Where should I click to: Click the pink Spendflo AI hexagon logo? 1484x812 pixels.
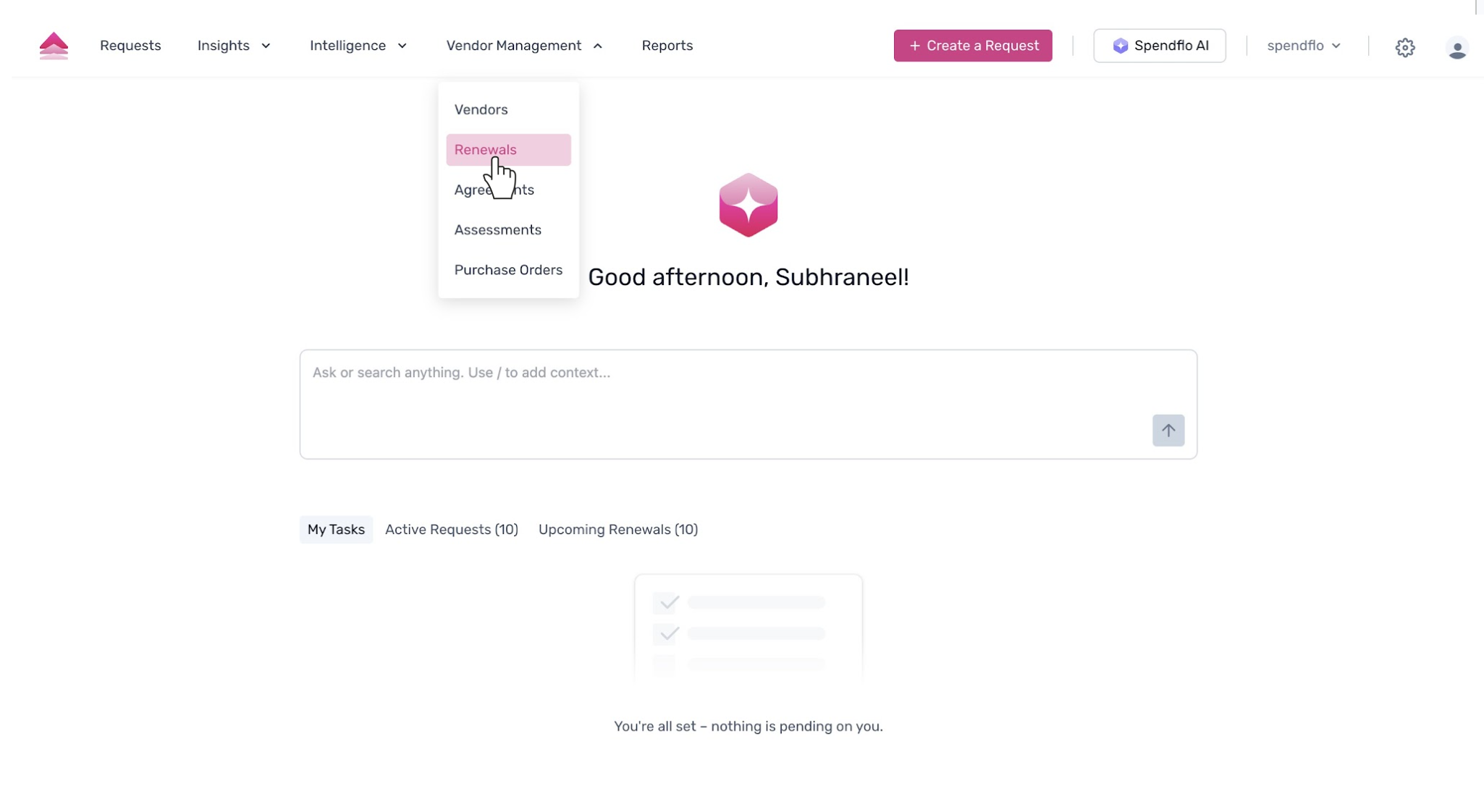tap(748, 205)
